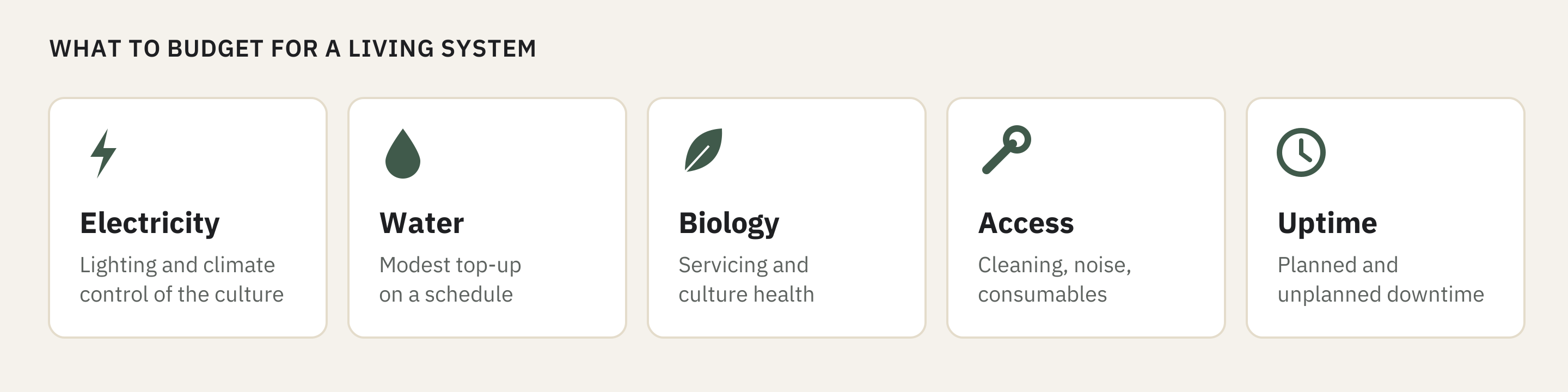Viewport: 1568px width, 392px height.
Task: Click the water droplet icon
Action: click(403, 154)
